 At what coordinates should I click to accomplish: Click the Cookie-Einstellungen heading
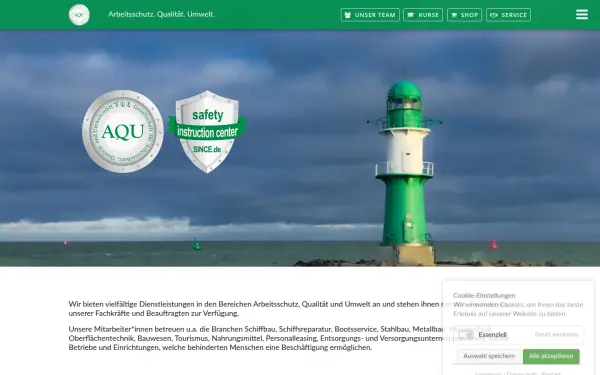click(484, 295)
